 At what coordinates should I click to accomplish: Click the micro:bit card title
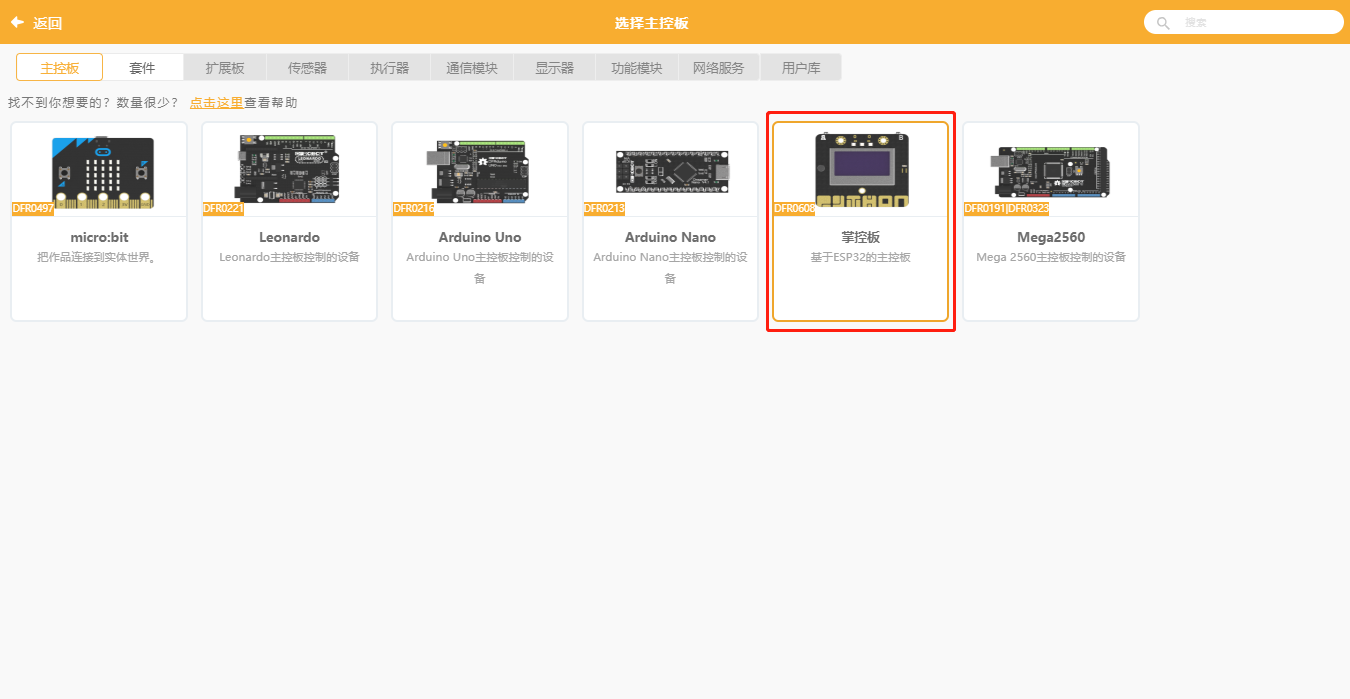(98, 237)
